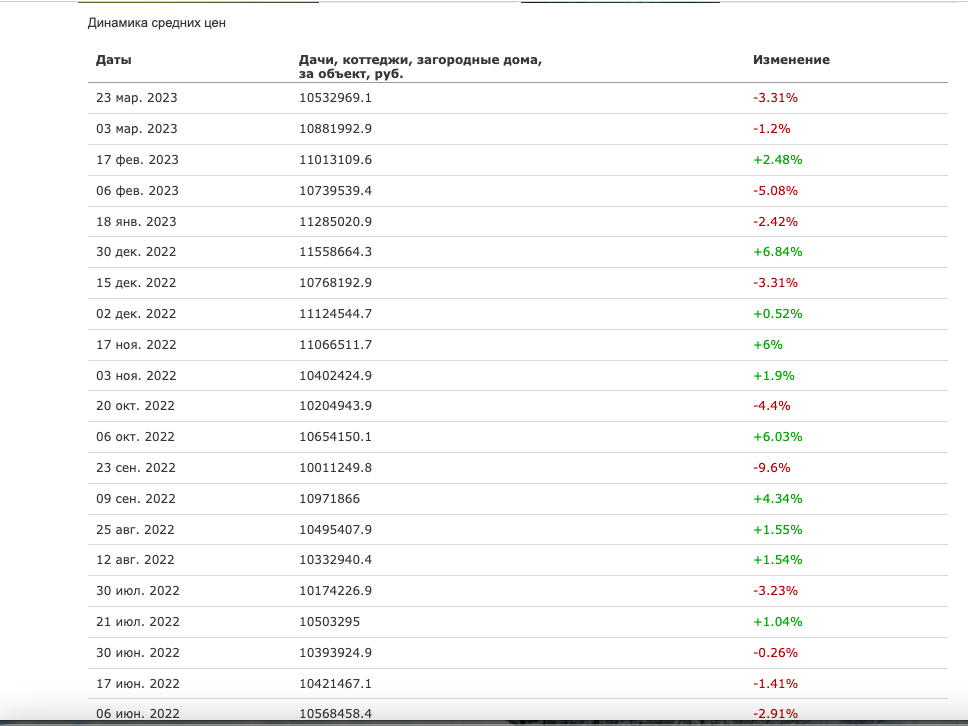Select date cell '18 янв. 2023'

tap(136, 221)
